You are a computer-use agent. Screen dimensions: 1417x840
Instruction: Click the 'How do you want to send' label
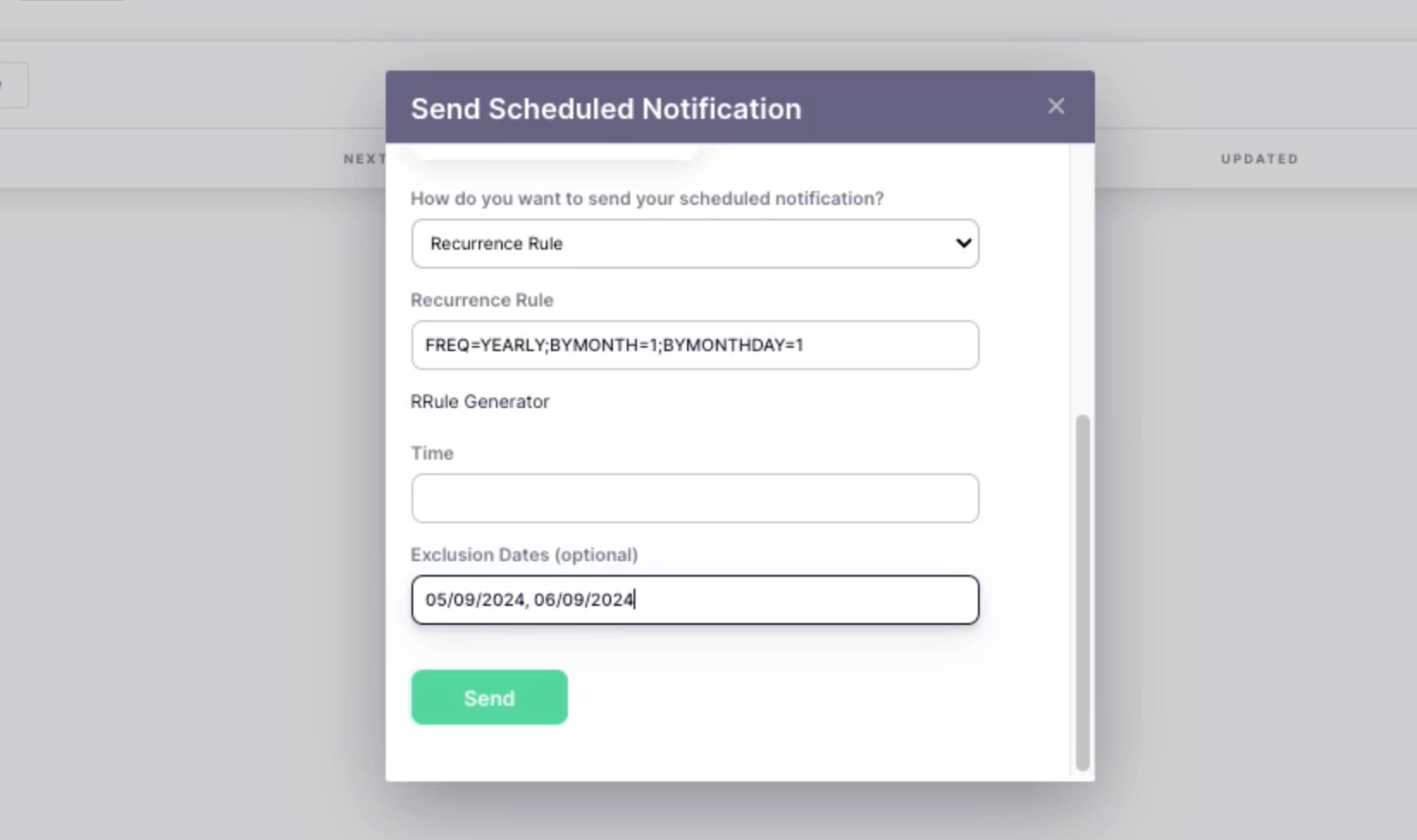pyautogui.click(x=647, y=199)
